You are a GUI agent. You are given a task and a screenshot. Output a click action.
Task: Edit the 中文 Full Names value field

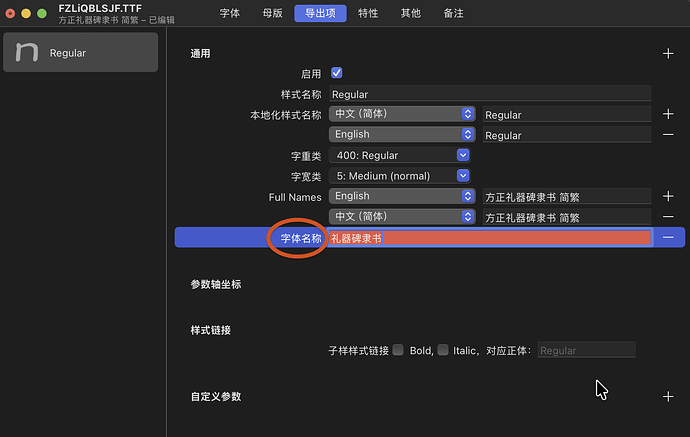pyautogui.click(x=567, y=217)
